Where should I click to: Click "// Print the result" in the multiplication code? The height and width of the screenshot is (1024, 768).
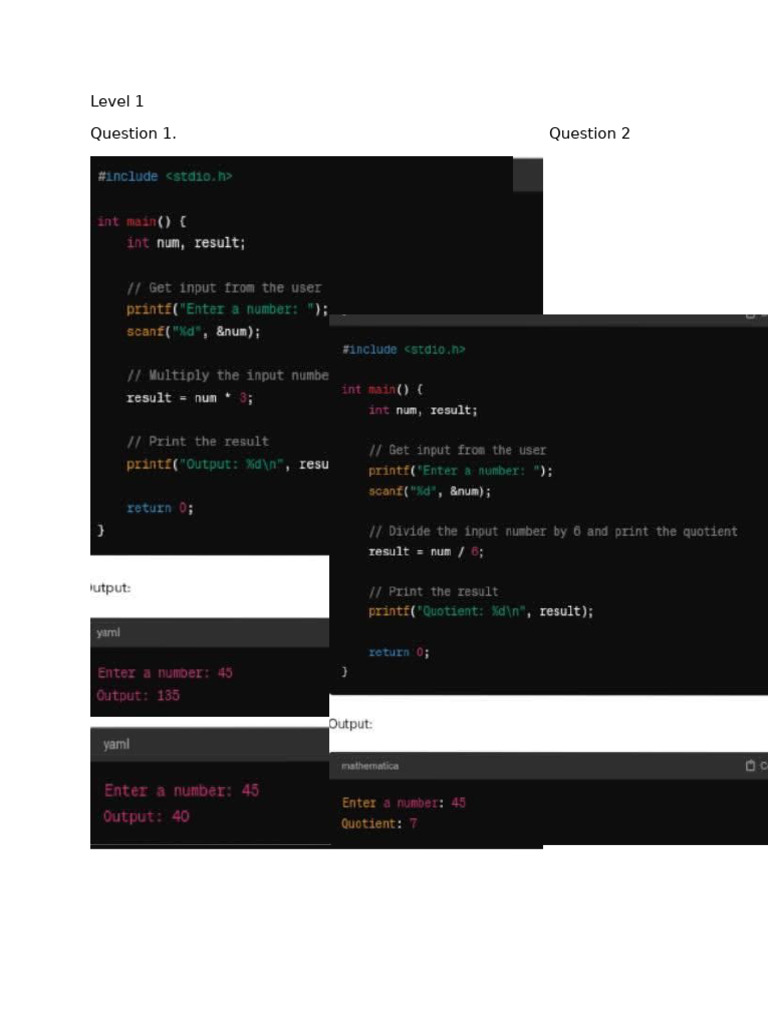[x=197, y=441]
